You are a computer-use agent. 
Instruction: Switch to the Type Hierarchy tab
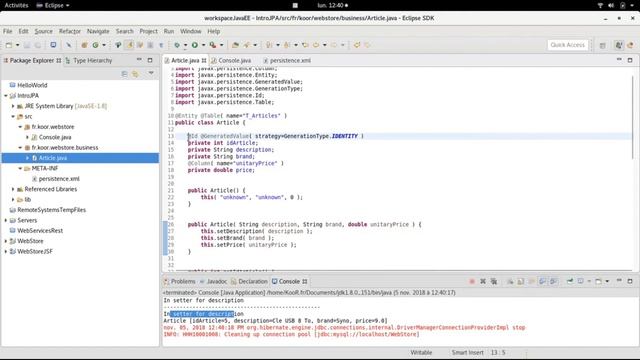pos(89,60)
